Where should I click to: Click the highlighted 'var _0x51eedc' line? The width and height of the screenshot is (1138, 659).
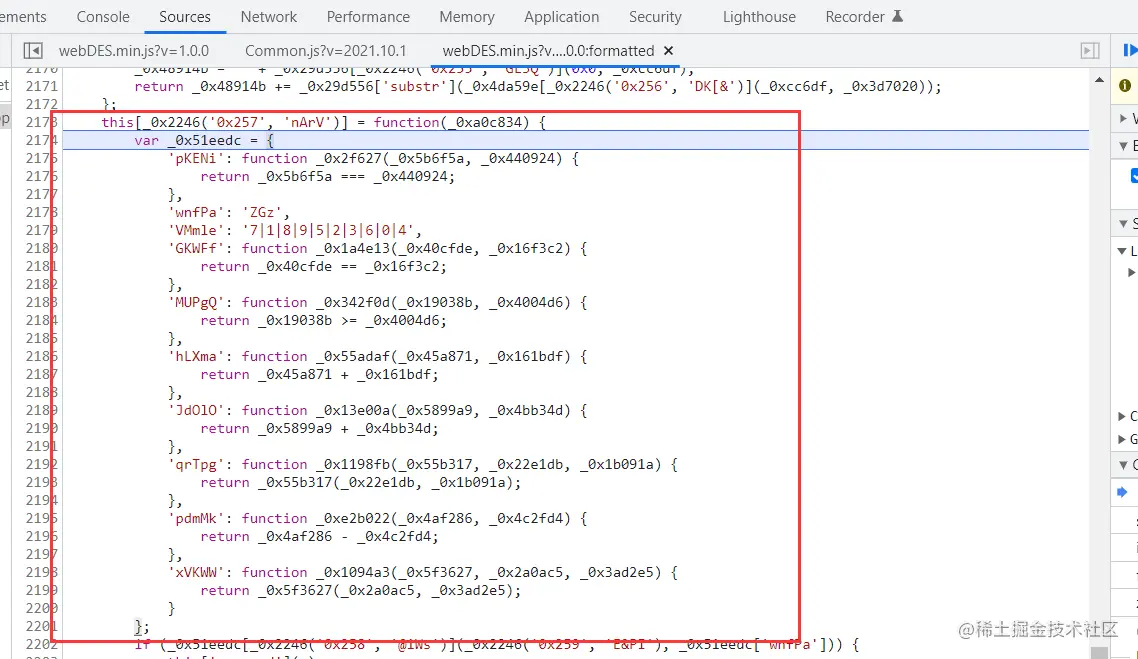pos(576,141)
